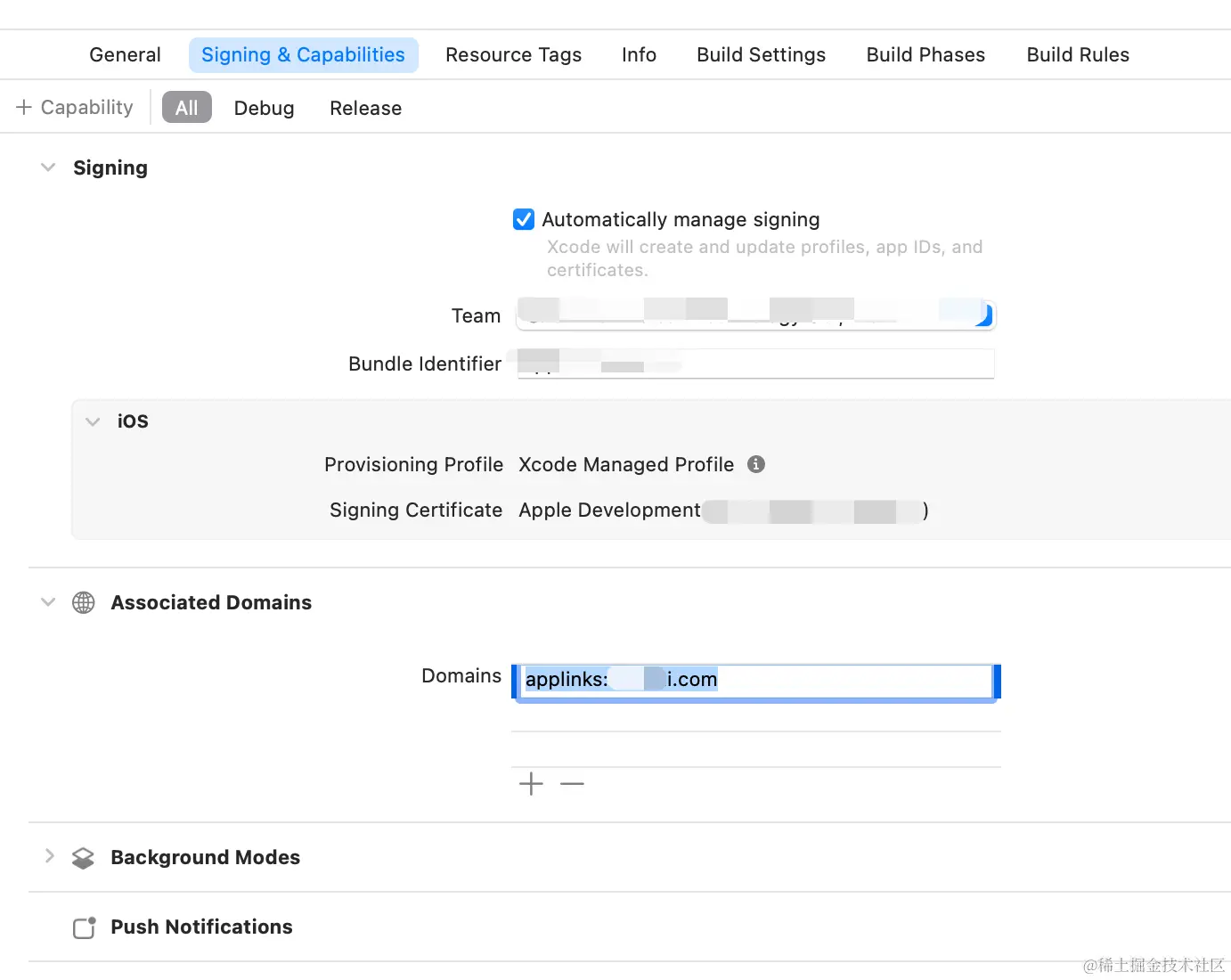
Task: Add a new associated domain with plus
Action: pos(531,784)
